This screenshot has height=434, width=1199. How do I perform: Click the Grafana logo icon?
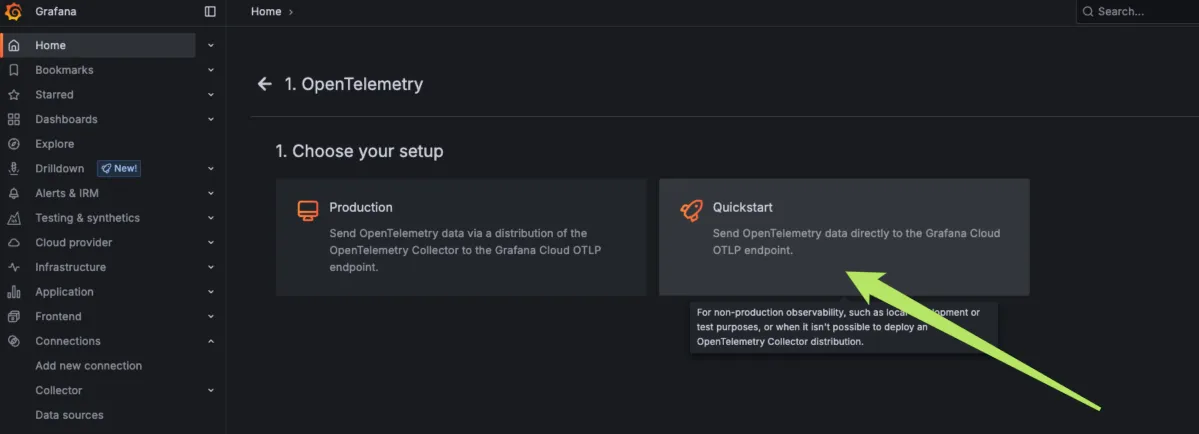[x=14, y=12]
